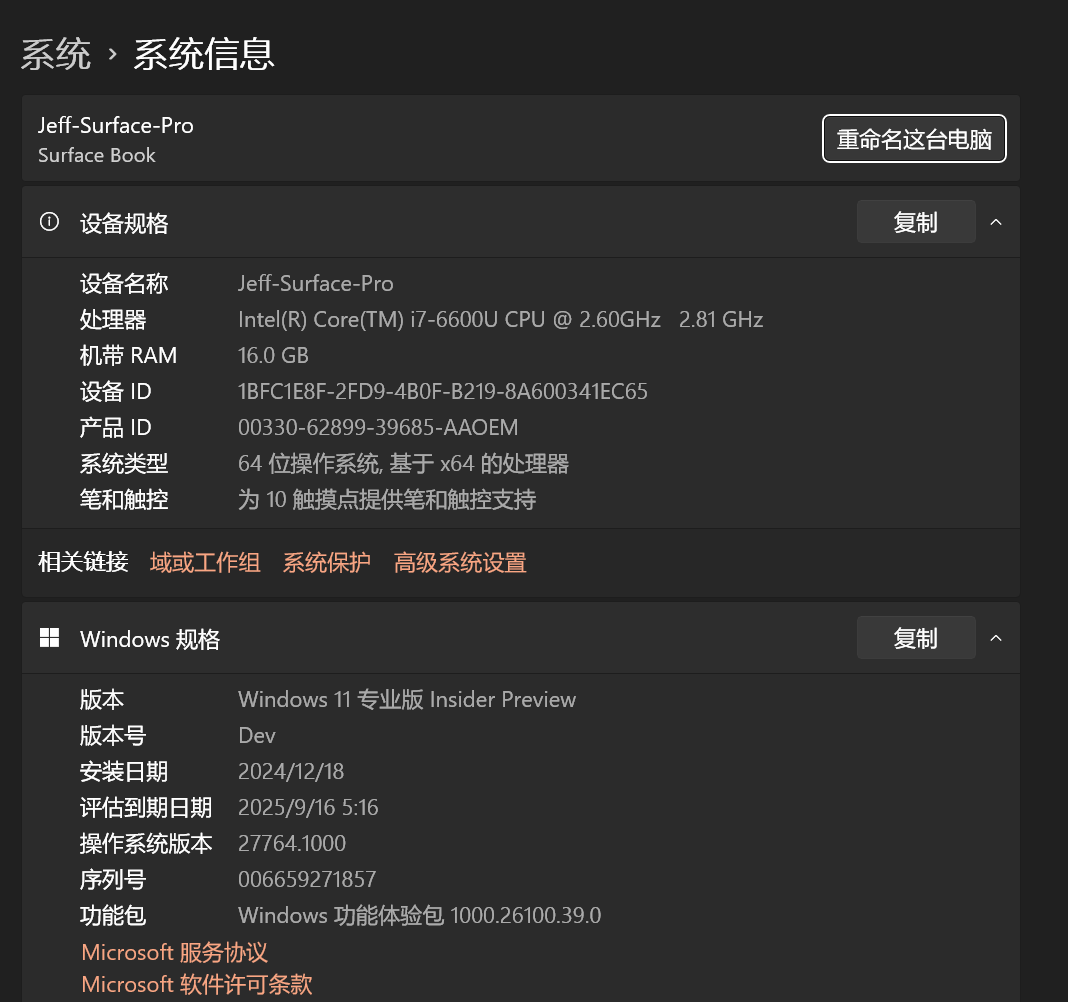Click the 设备名称 value Jeff-Surface-Pro
Image resolution: width=1068 pixels, height=1002 pixels.
(x=315, y=283)
